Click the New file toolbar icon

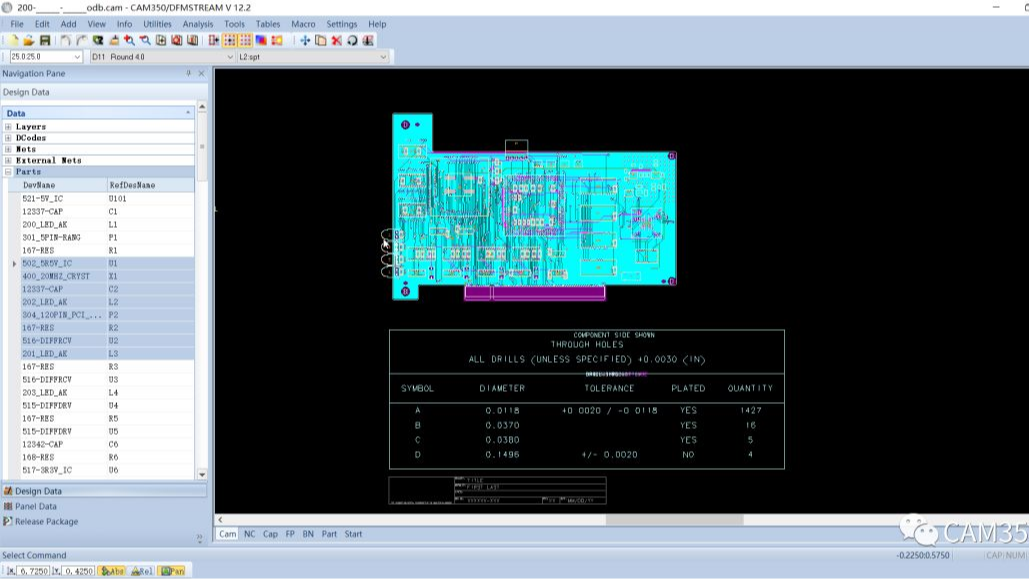click(x=13, y=41)
